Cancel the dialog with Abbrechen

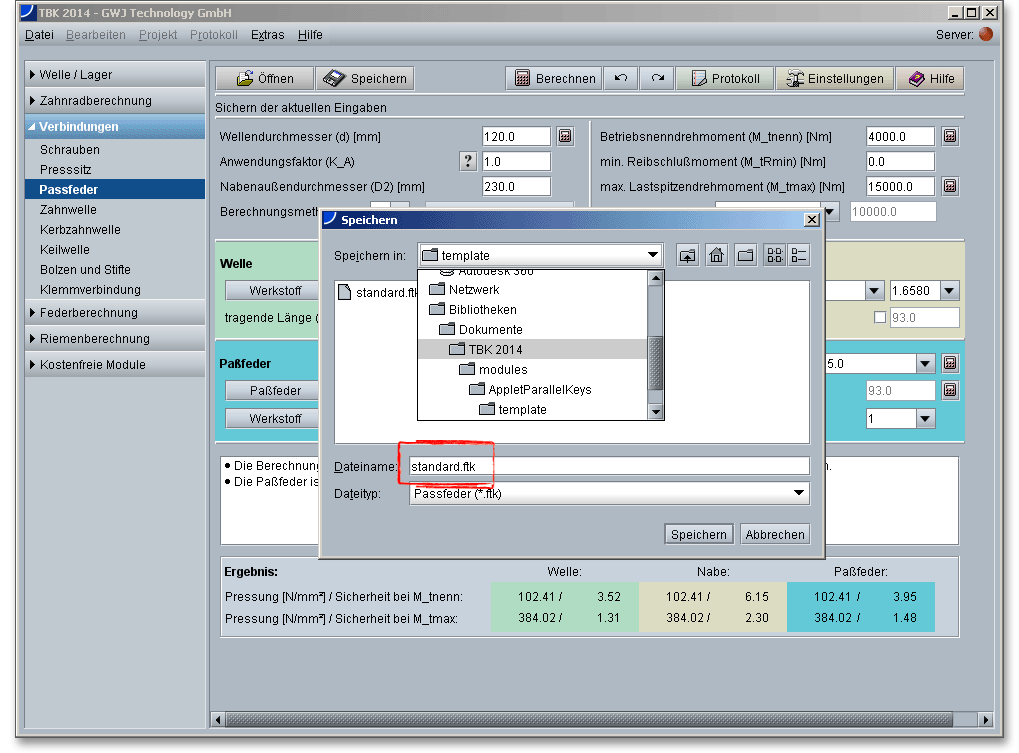pyautogui.click(x=774, y=535)
